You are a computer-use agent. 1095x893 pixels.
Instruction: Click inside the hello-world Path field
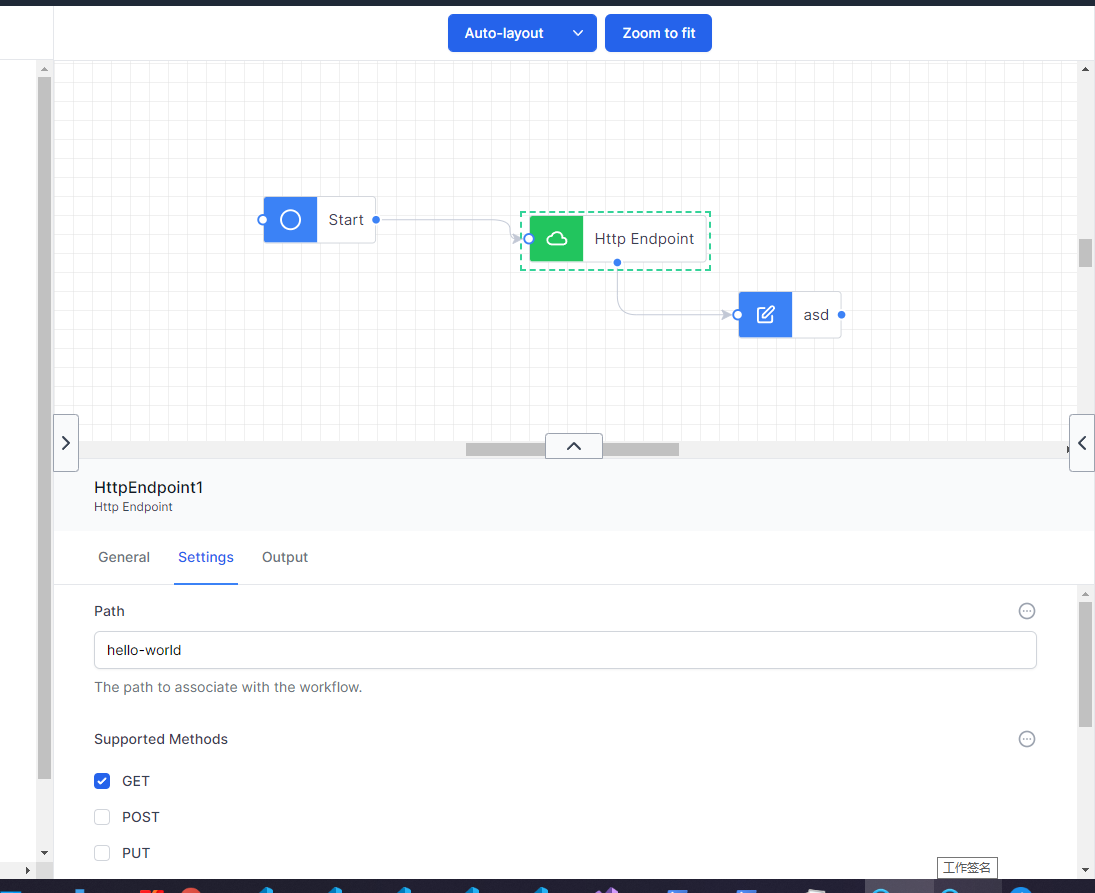coord(565,650)
